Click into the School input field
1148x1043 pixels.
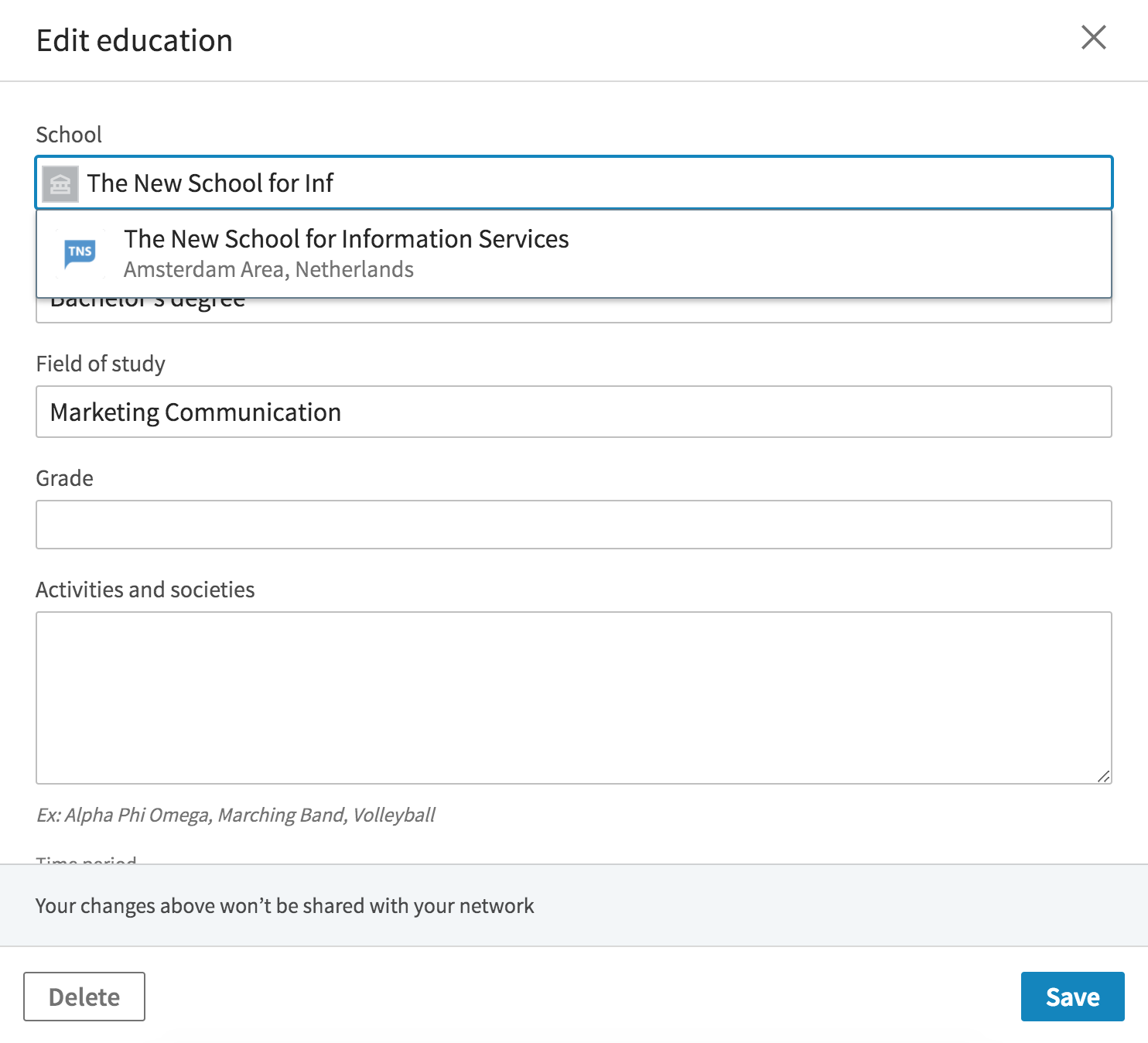tap(574, 183)
